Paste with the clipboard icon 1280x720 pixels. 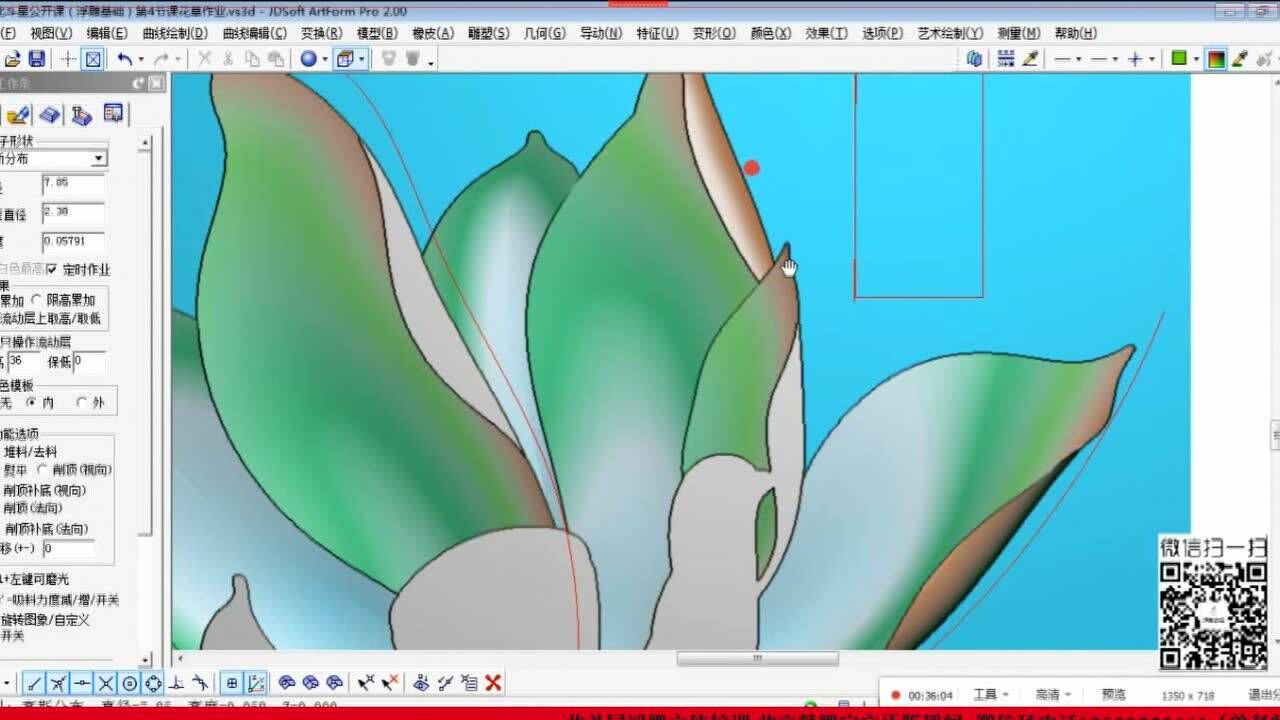pyautogui.click(x=275, y=59)
